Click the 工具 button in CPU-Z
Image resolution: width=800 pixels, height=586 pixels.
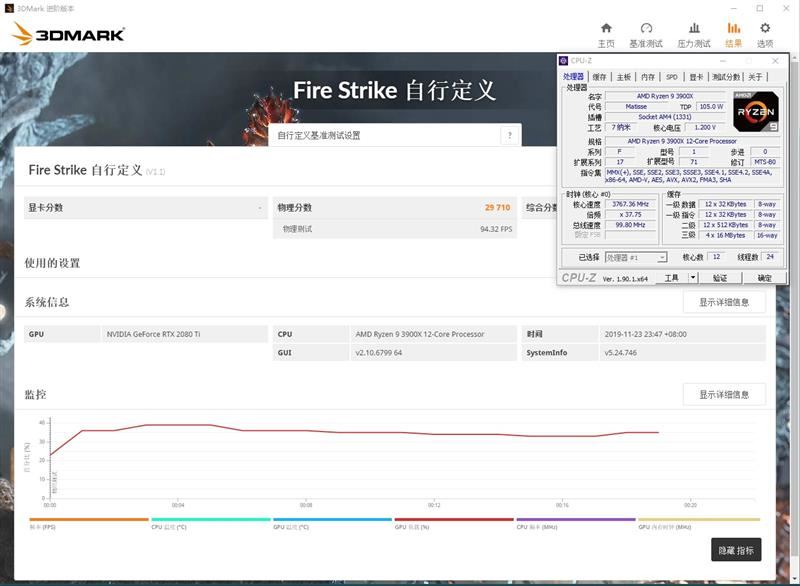(671, 277)
